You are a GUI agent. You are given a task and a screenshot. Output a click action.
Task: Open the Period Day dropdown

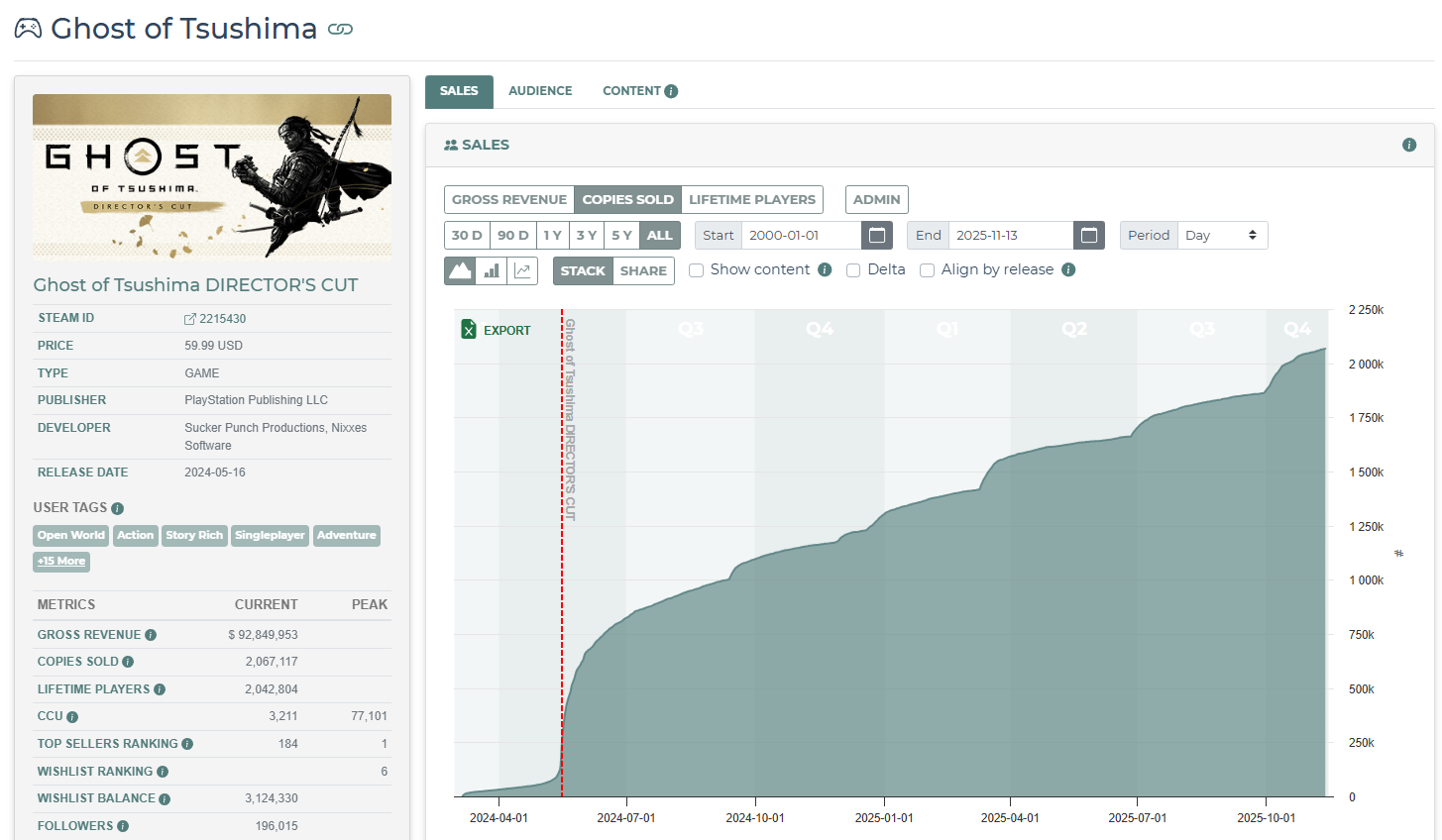pyautogui.click(x=1222, y=235)
